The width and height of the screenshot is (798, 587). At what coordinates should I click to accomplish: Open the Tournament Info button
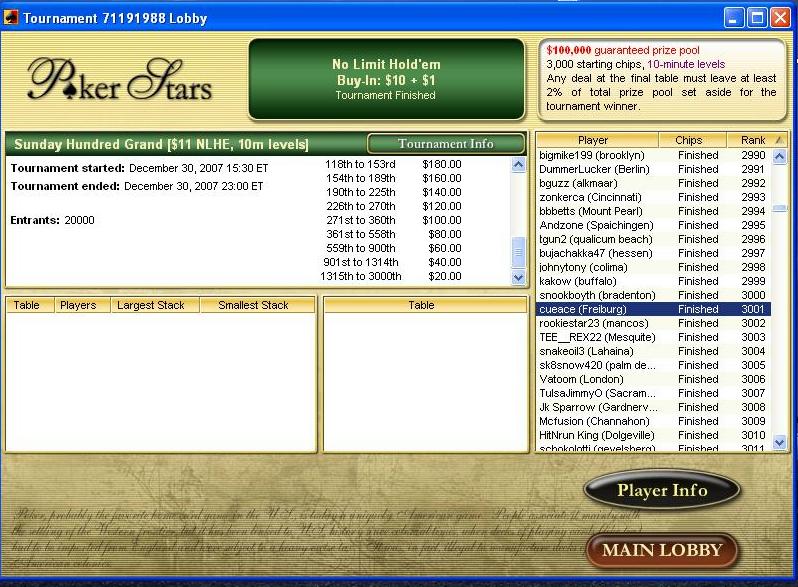[x=445, y=144]
